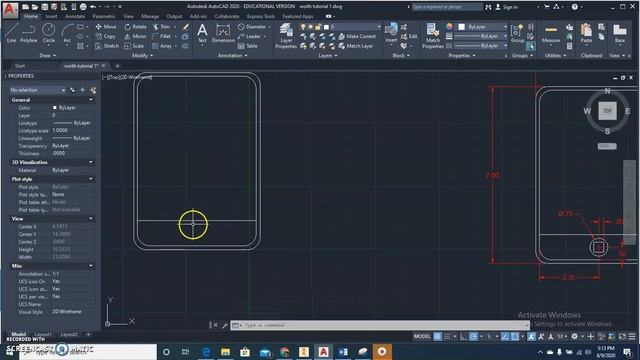Toggle snap mode in status bar
This screenshot has height=360, width=640.
point(447,336)
